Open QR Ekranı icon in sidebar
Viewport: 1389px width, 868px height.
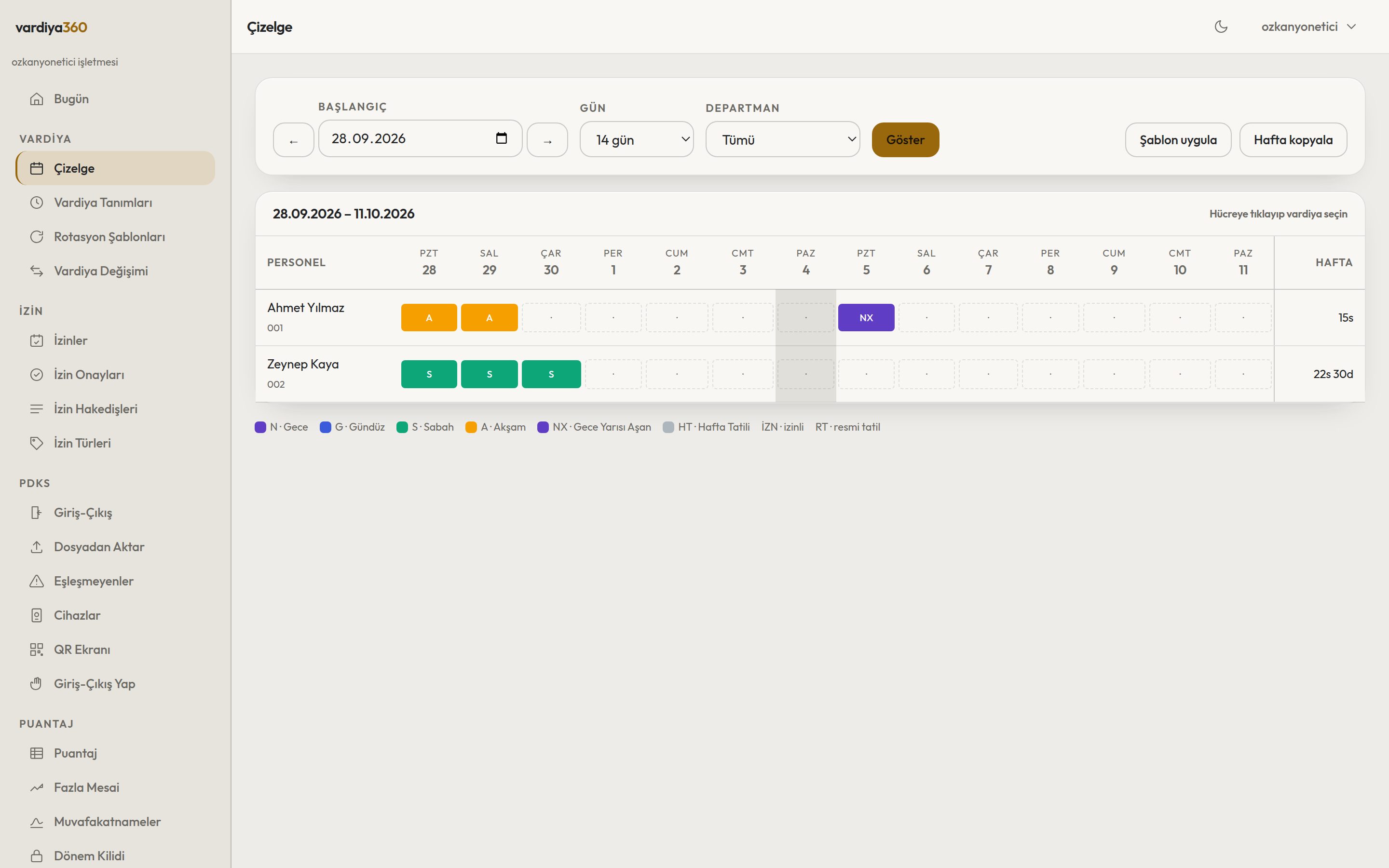coord(37,649)
